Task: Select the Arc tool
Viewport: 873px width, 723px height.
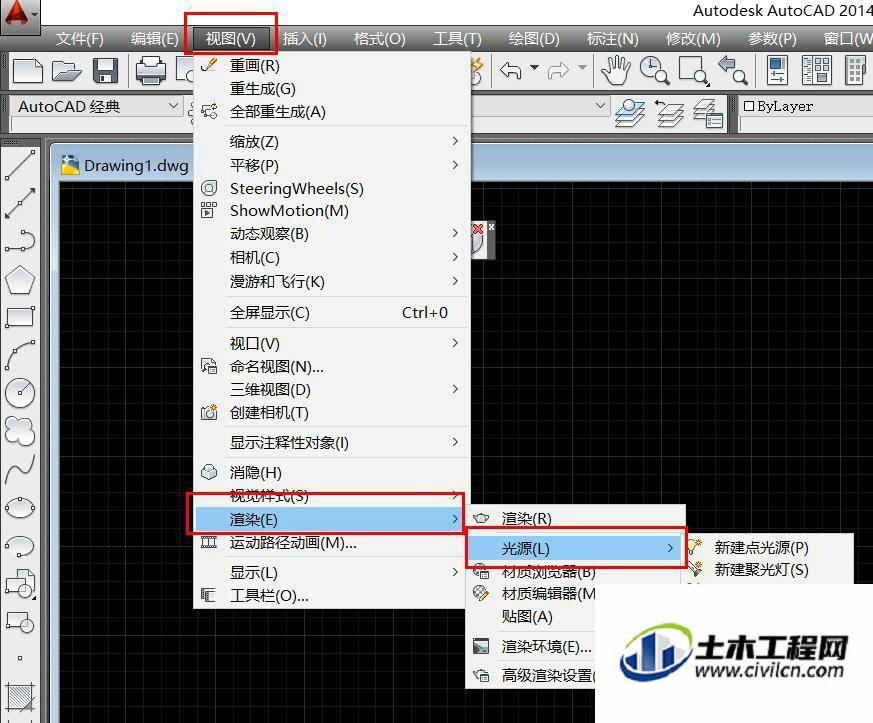Action: pyautogui.click(x=20, y=355)
